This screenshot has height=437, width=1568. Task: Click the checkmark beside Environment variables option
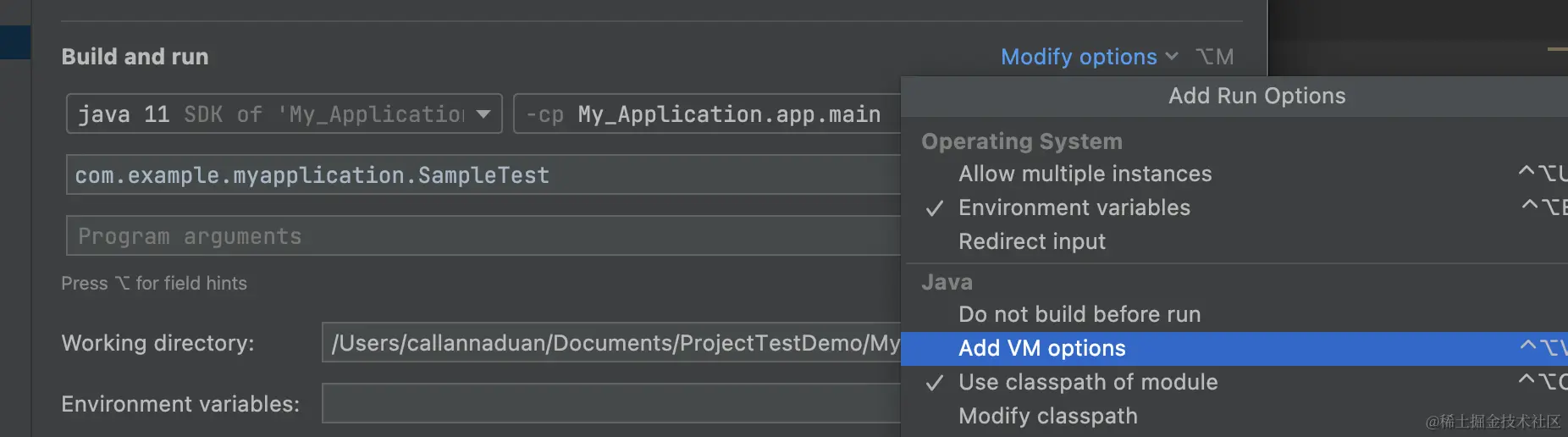(x=934, y=208)
